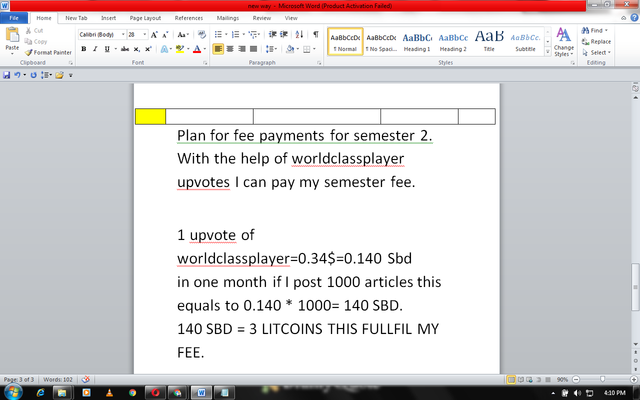Expand the Styles gallery More arrow

coord(548,52)
